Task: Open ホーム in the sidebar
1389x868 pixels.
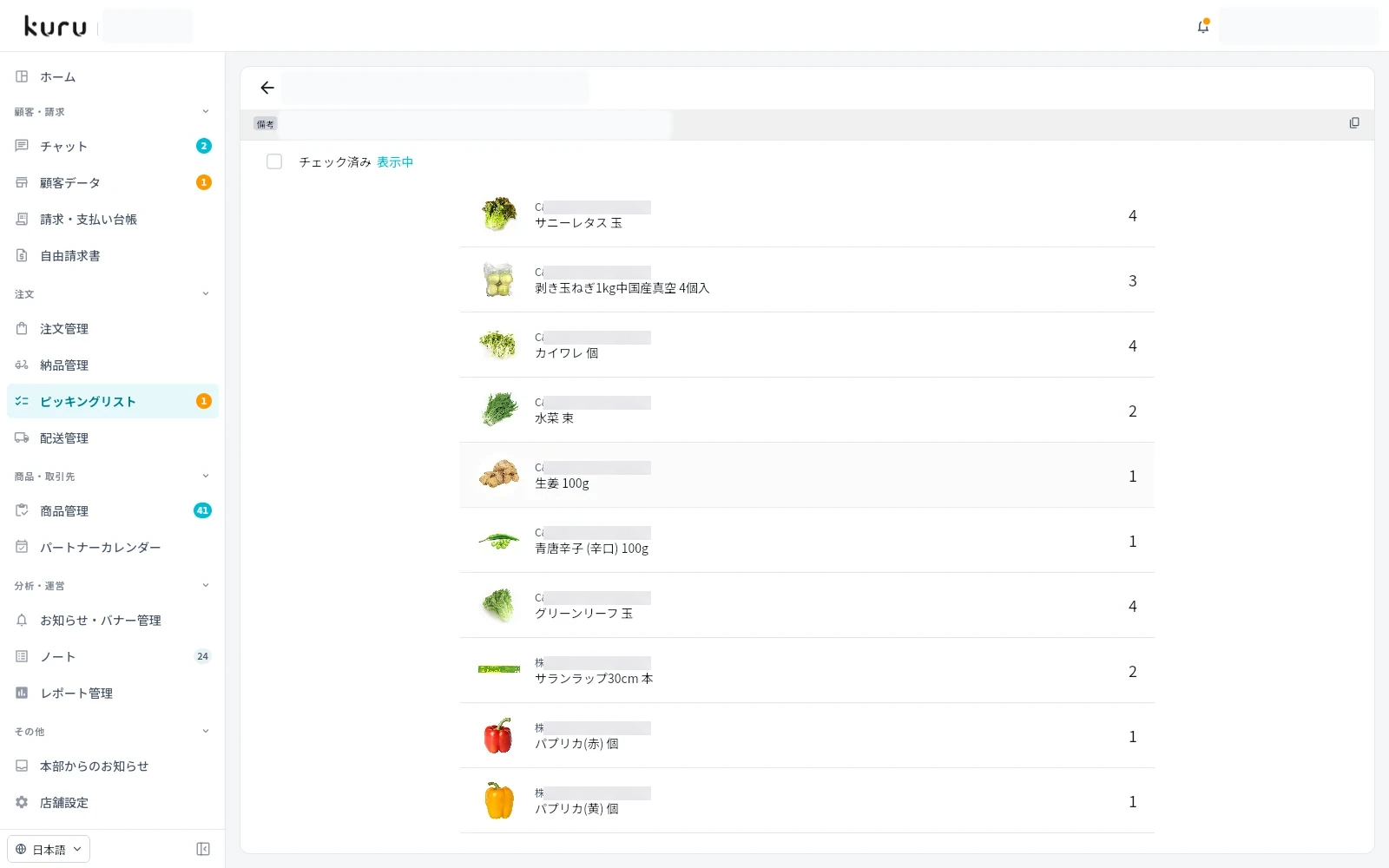Action: pyautogui.click(x=113, y=76)
